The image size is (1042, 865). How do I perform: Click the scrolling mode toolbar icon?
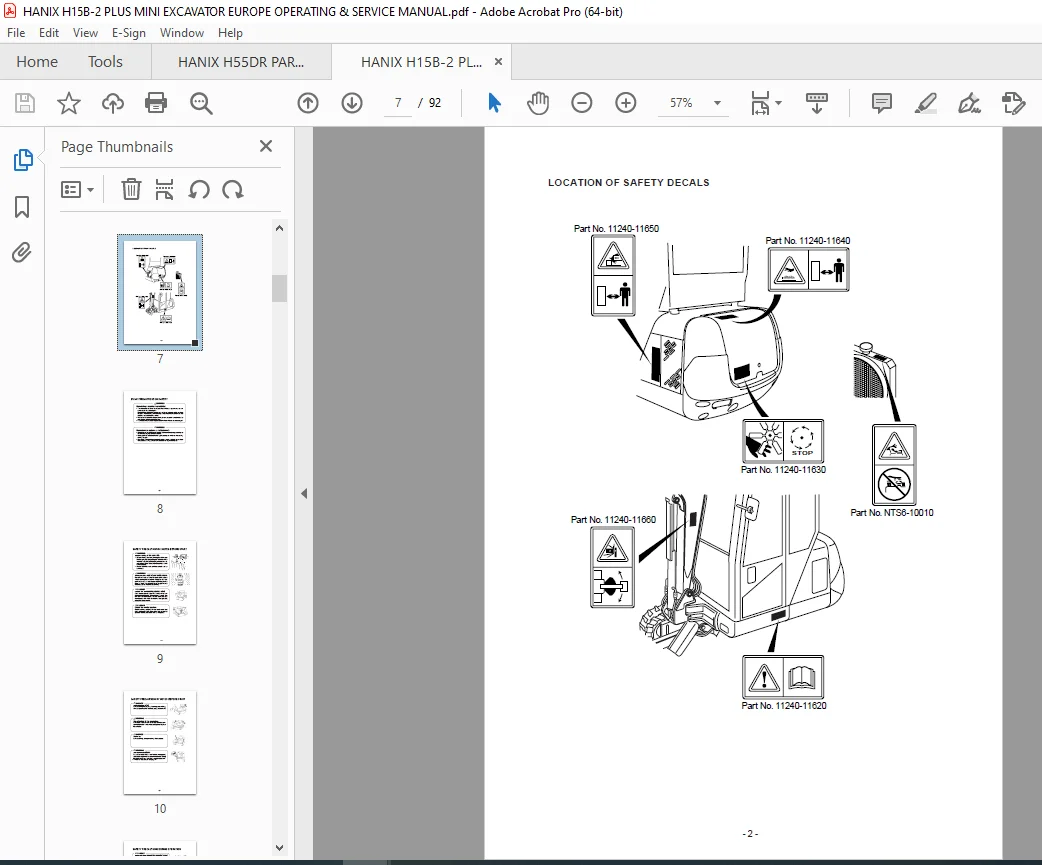click(x=817, y=103)
